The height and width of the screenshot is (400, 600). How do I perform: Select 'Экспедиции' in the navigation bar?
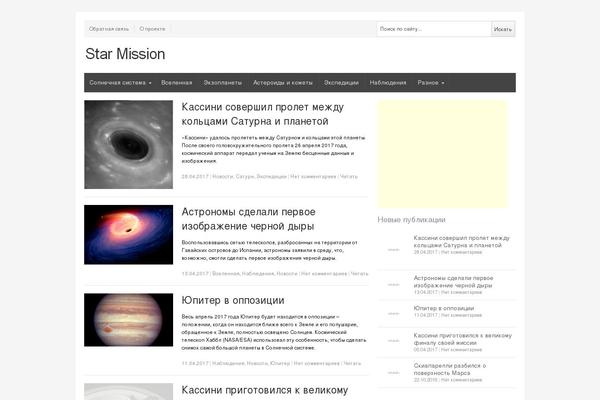pyautogui.click(x=341, y=83)
